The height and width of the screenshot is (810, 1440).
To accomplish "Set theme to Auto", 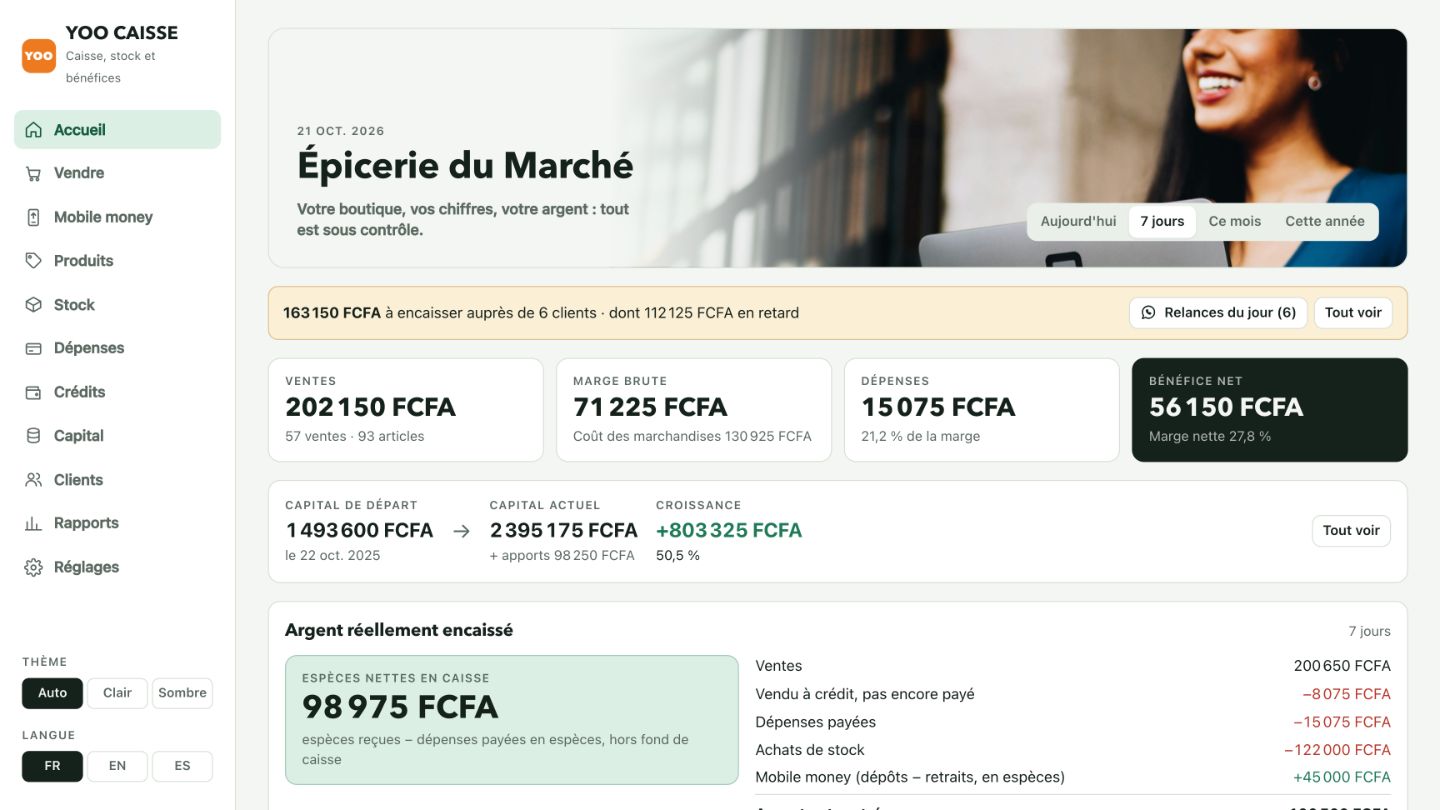I will click(x=52, y=693).
